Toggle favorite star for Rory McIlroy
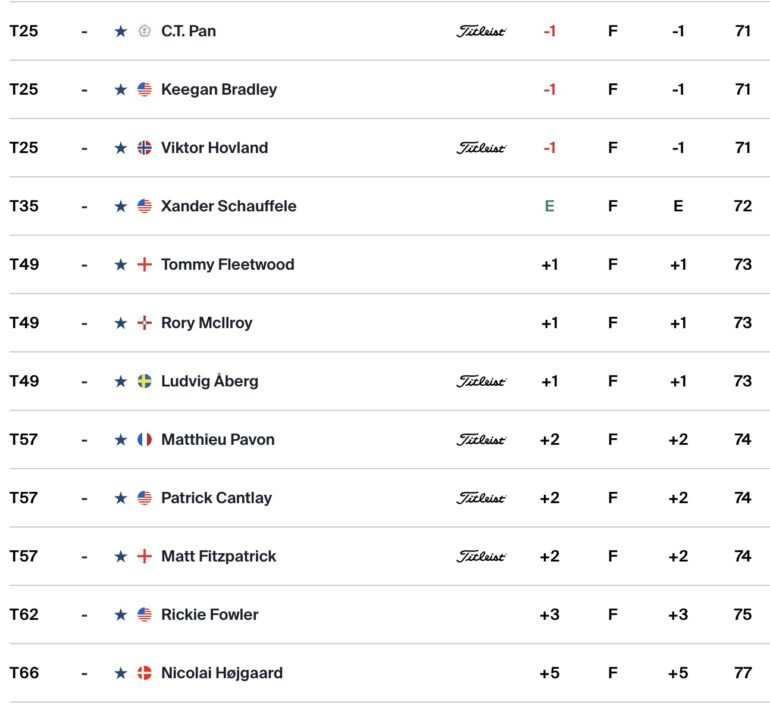The width and height of the screenshot is (770, 705). pos(120,323)
